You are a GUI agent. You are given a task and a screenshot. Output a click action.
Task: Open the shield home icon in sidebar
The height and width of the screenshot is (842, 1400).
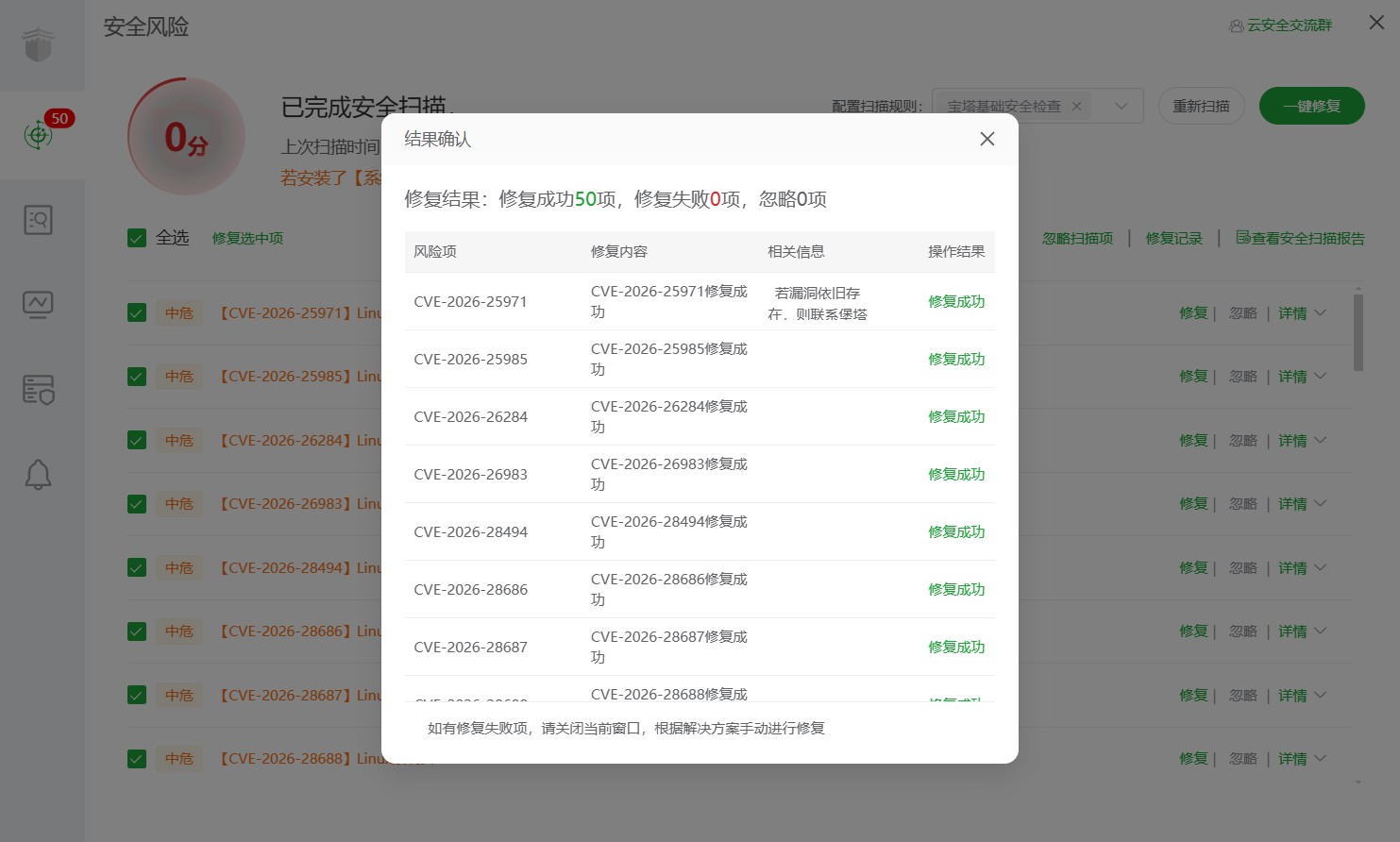(38, 44)
